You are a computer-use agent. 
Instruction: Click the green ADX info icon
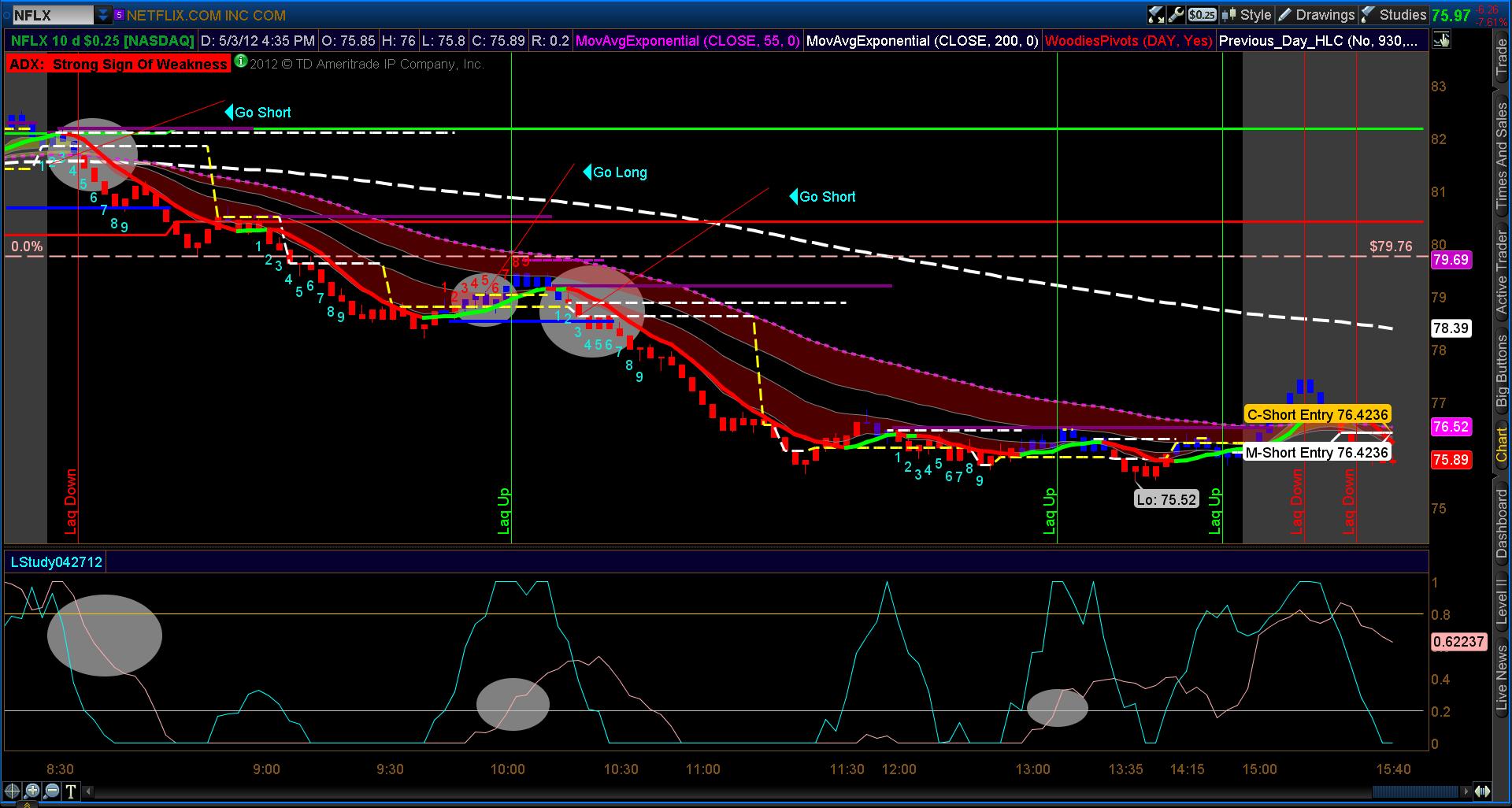tap(240, 61)
